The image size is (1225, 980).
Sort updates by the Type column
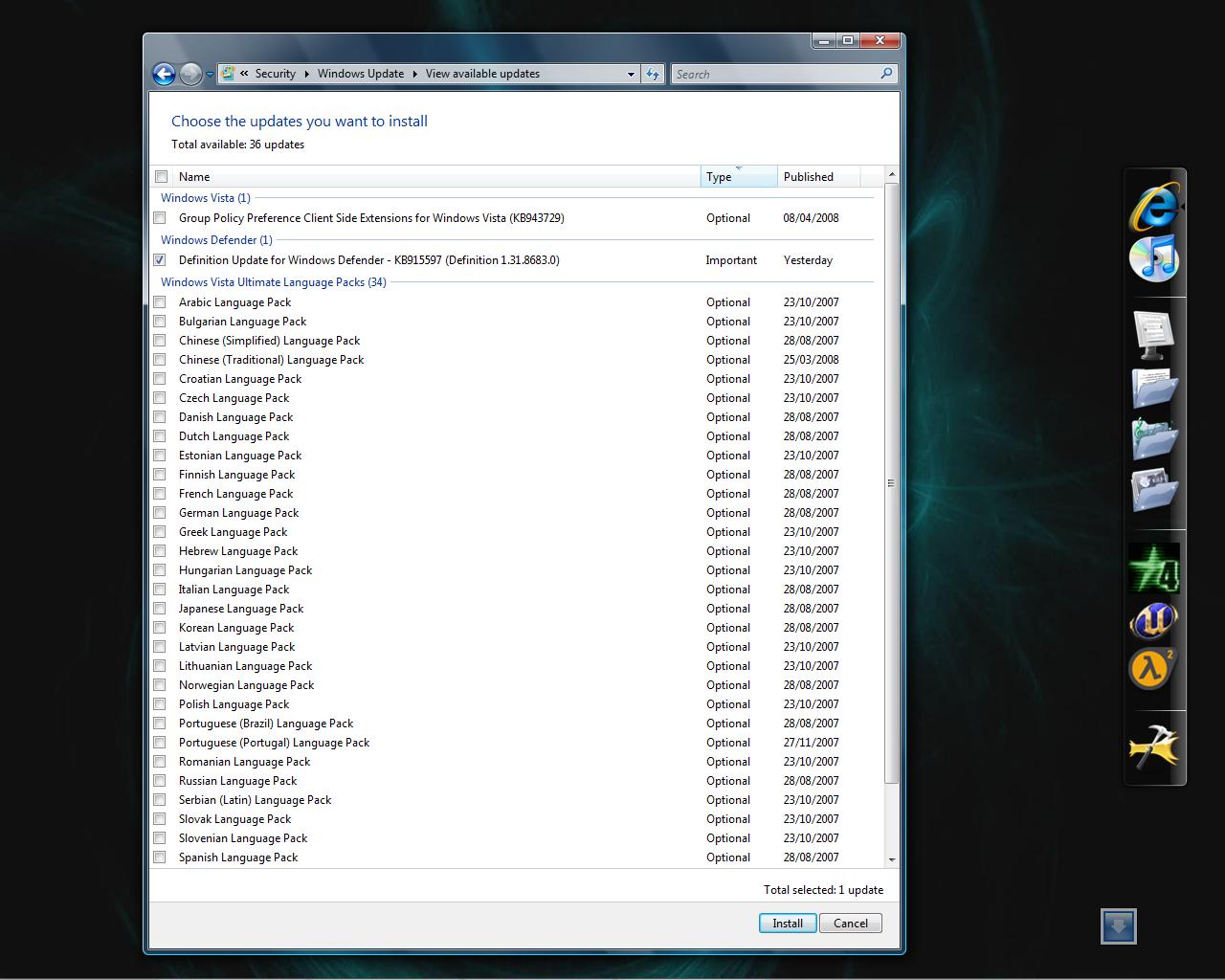[x=739, y=176]
